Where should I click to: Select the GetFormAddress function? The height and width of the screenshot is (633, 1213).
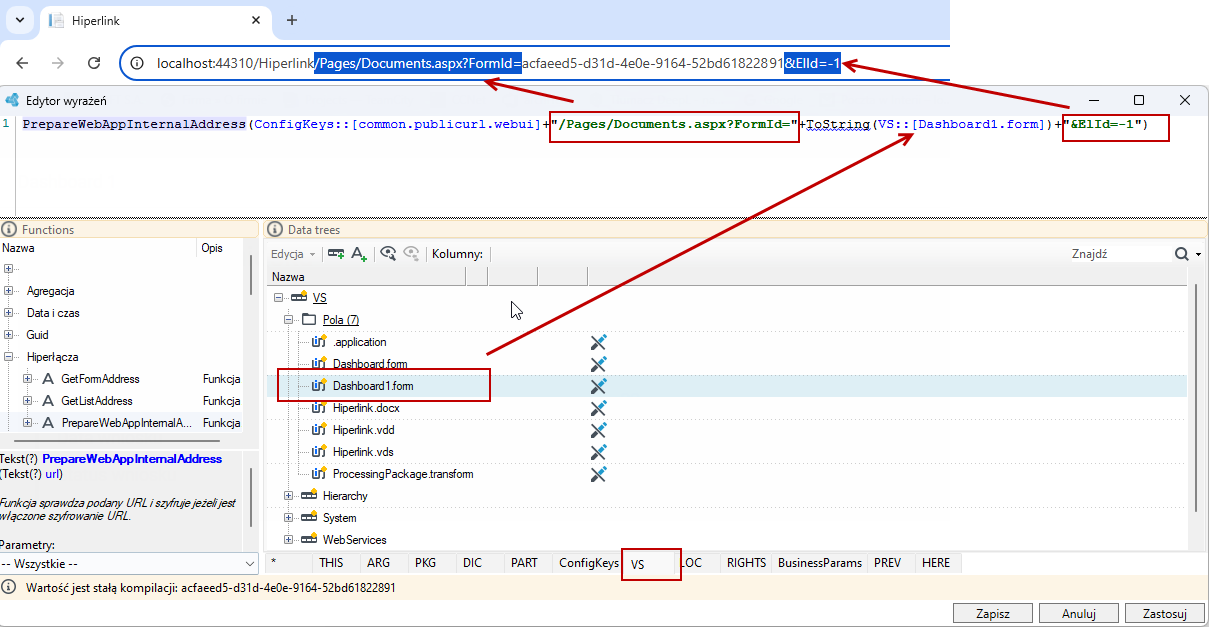(x=100, y=379)
